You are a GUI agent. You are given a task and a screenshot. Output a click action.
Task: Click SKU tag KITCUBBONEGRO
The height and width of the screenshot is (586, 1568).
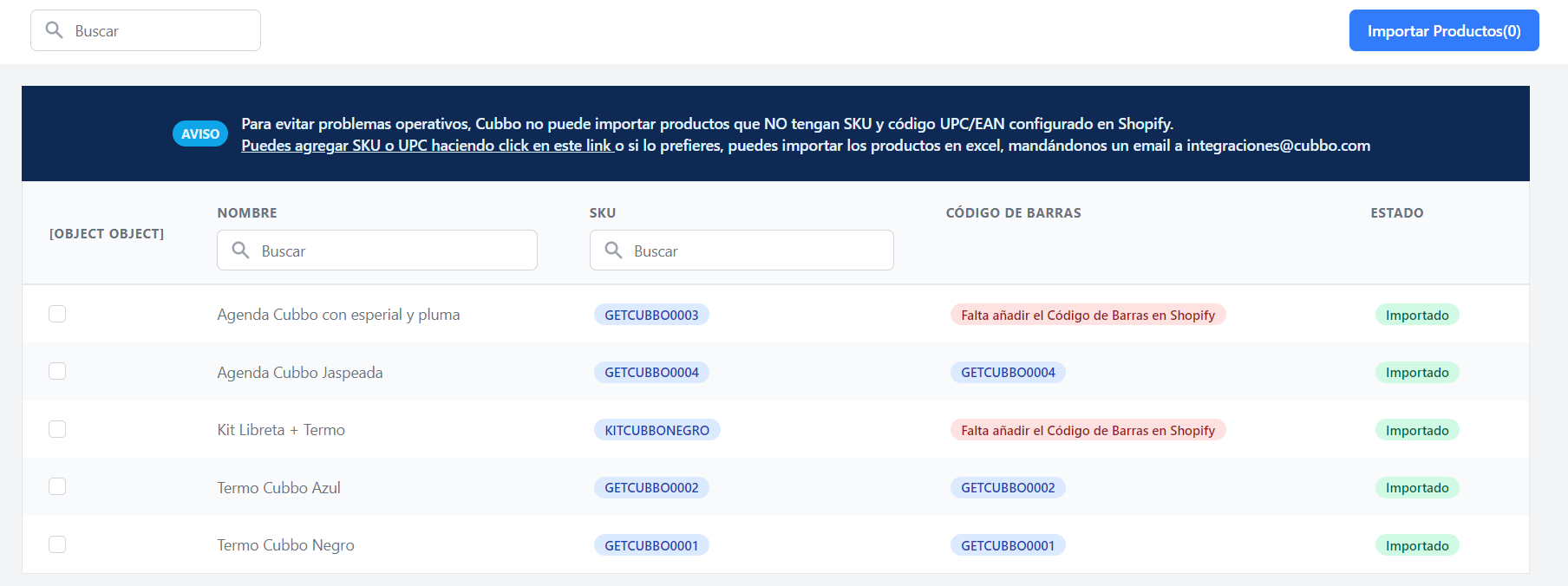(x=657, y=430)
